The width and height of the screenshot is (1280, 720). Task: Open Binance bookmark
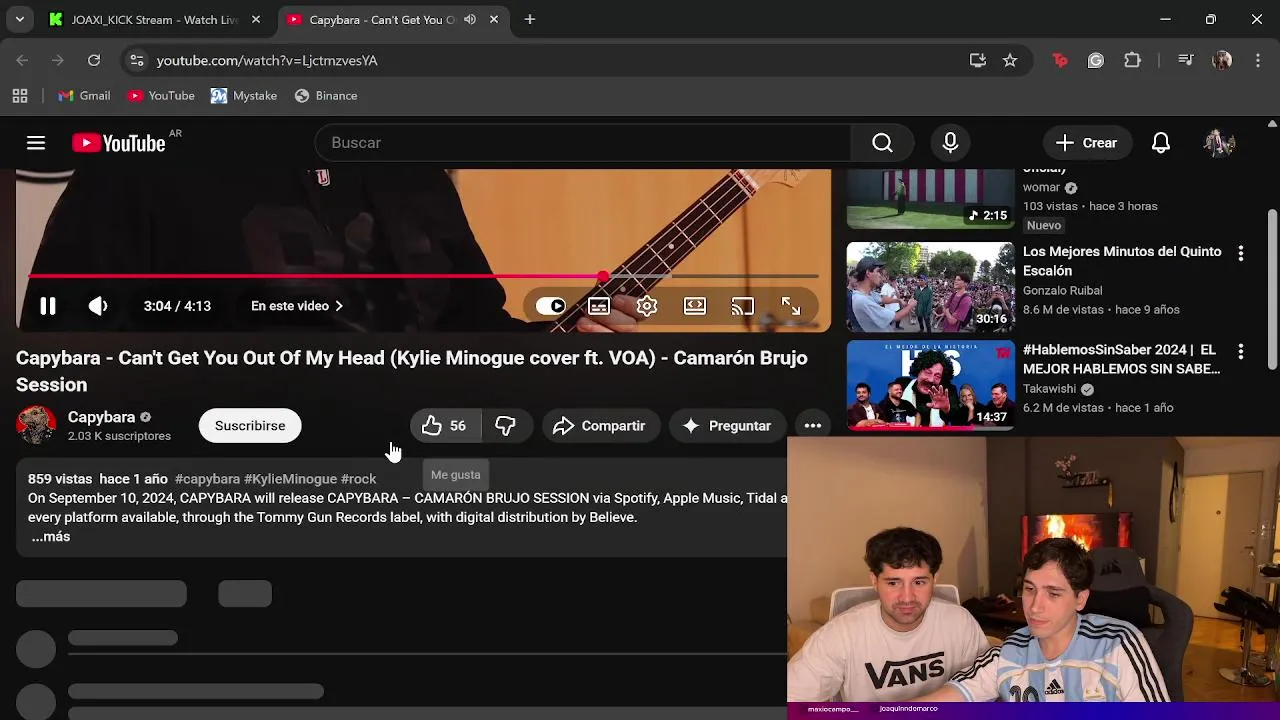click(326, 96)
